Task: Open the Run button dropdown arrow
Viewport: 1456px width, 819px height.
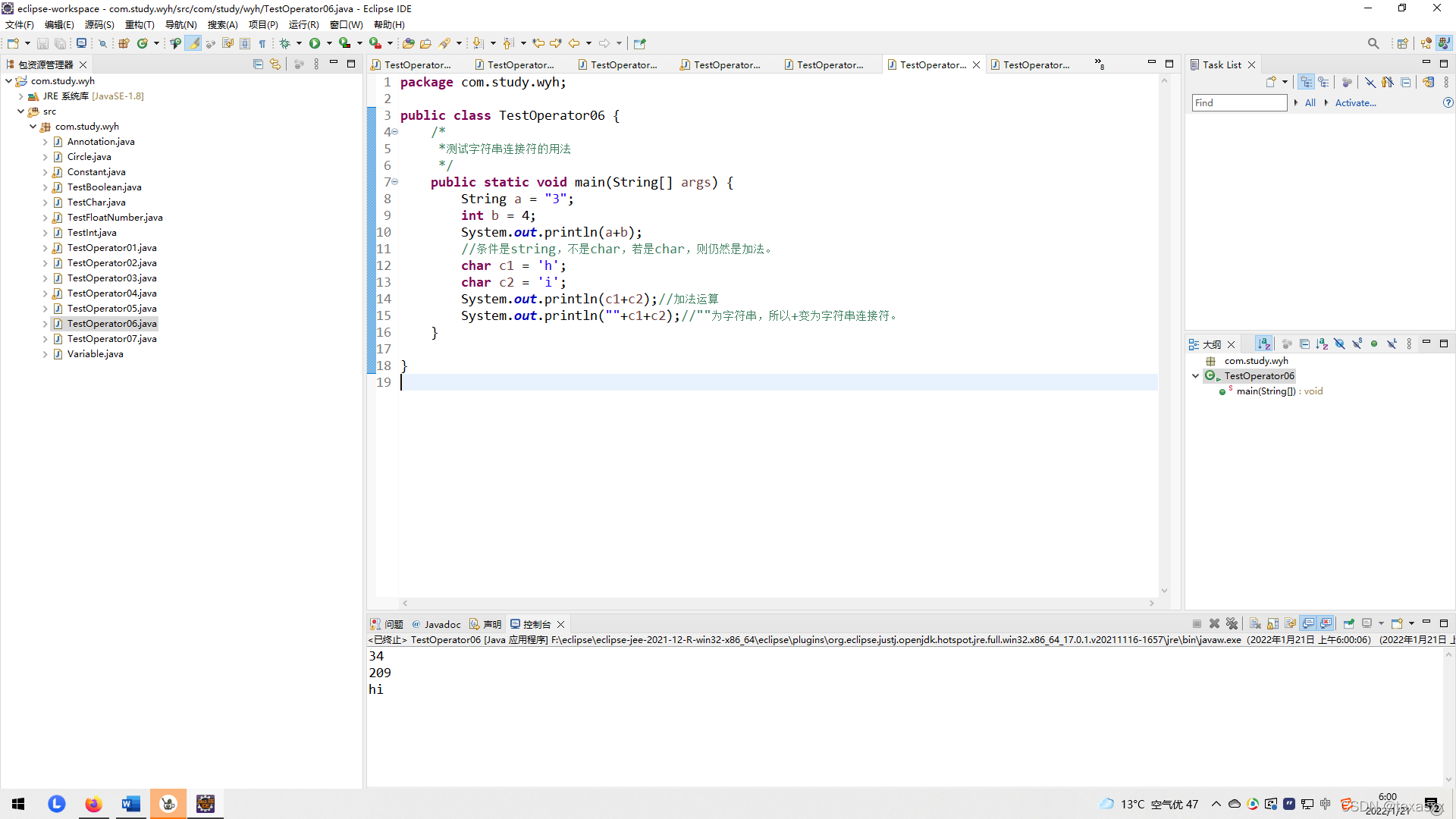Action: point(329,43)
